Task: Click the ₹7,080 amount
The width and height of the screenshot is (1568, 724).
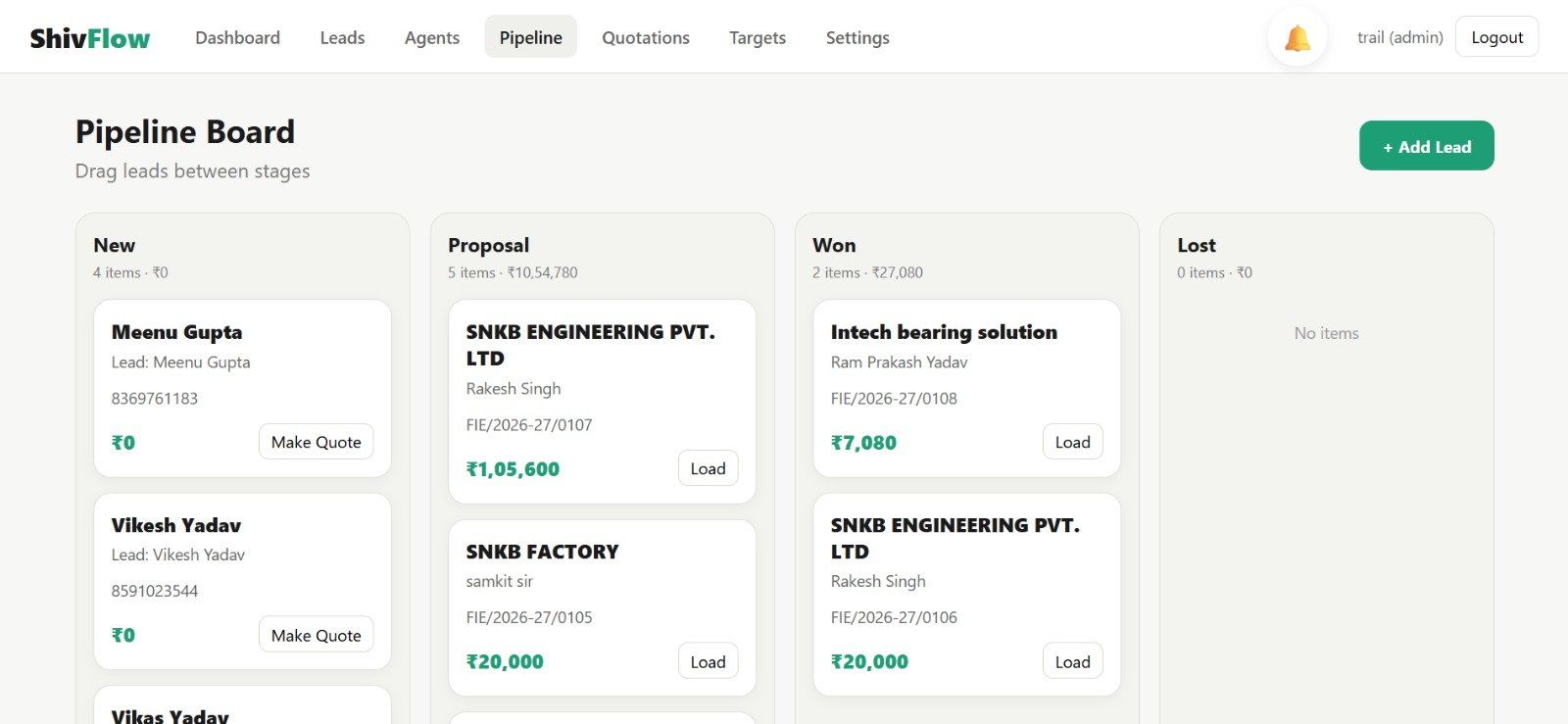Action: click(863, 443)
